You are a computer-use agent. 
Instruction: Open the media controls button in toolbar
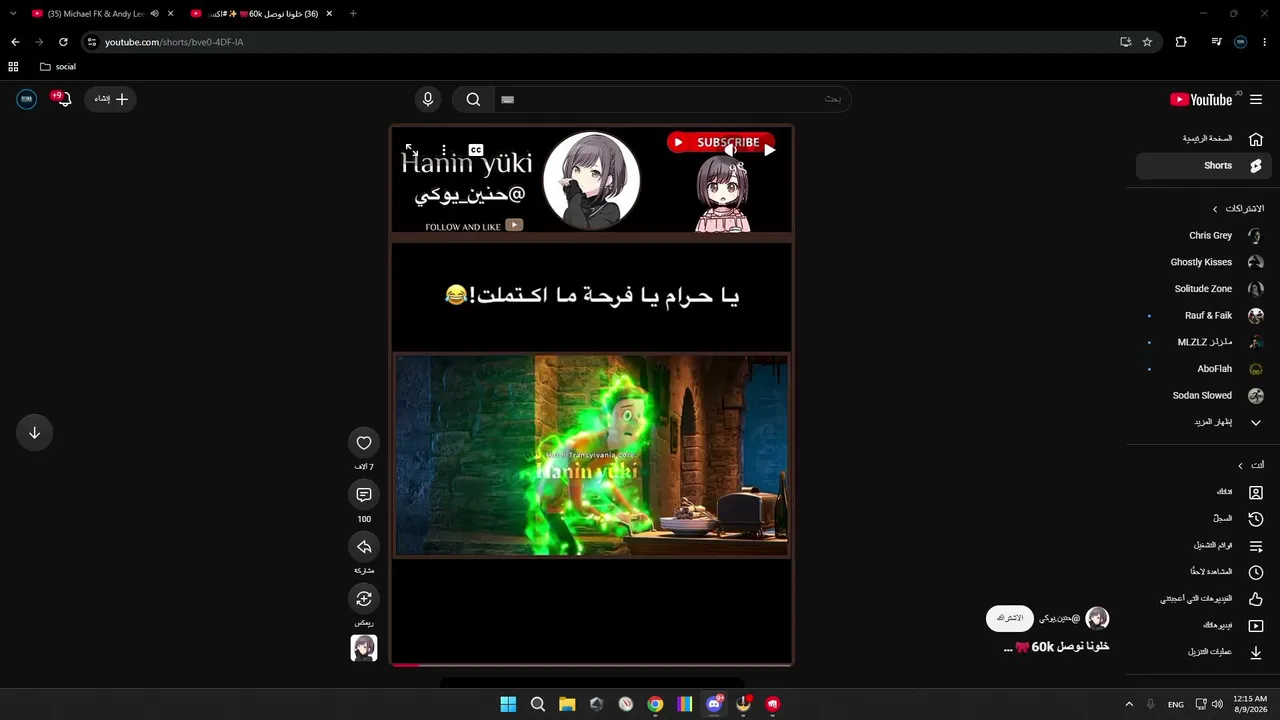[1216, 42]
